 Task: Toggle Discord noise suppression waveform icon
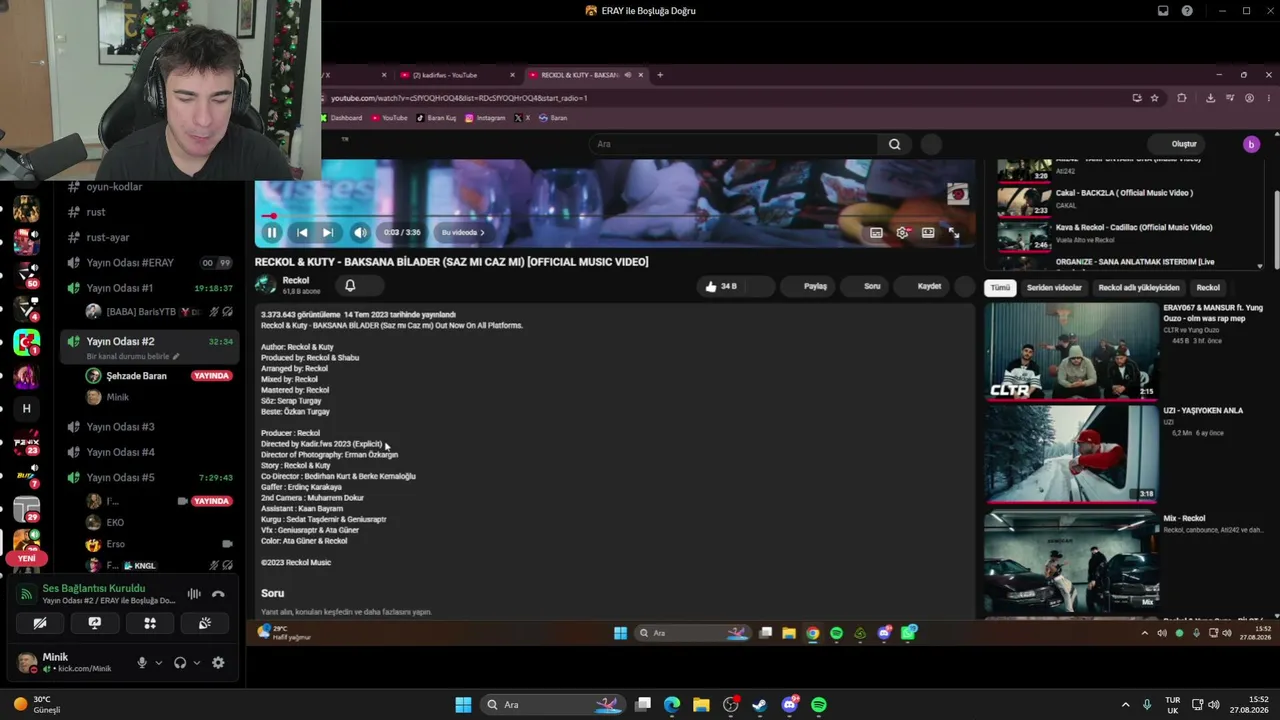point(194,594)
